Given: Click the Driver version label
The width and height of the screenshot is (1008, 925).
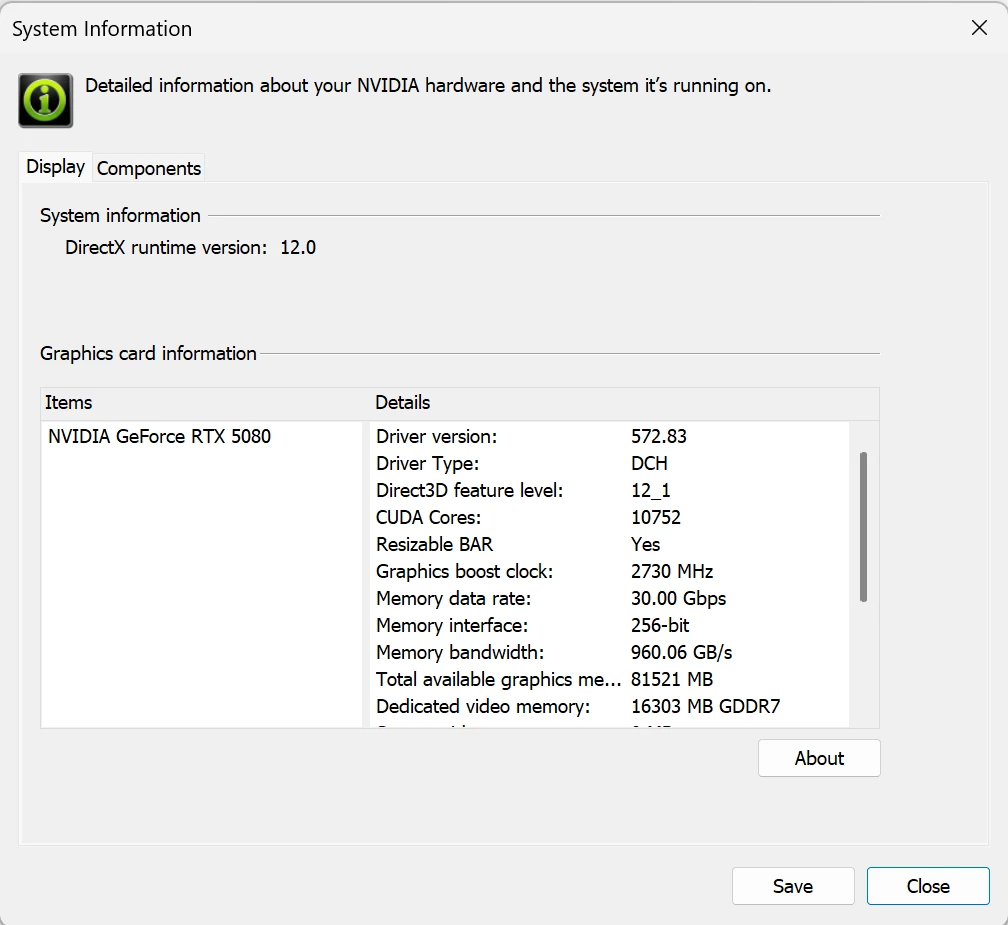Looking at the screenshot, I should (x=436, y=436).
